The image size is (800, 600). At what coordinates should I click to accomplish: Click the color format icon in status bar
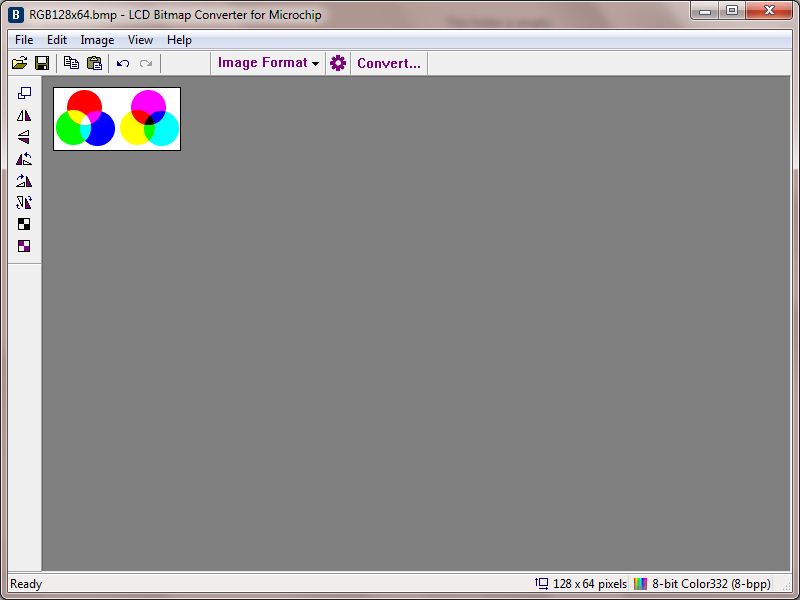tap(640, 583)
